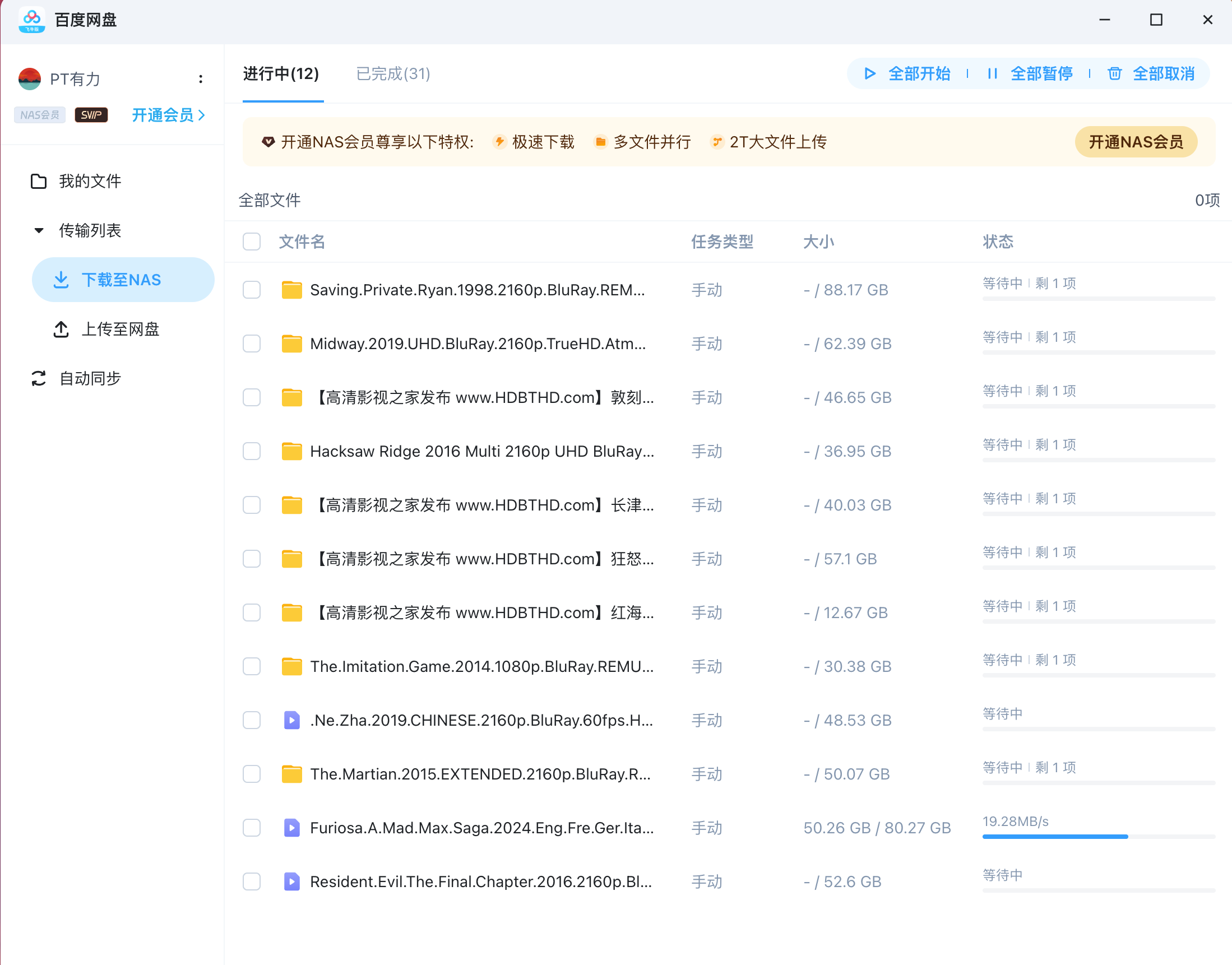
Task: Click 全部暂停 to pause all
Action: pos(1029,74)
